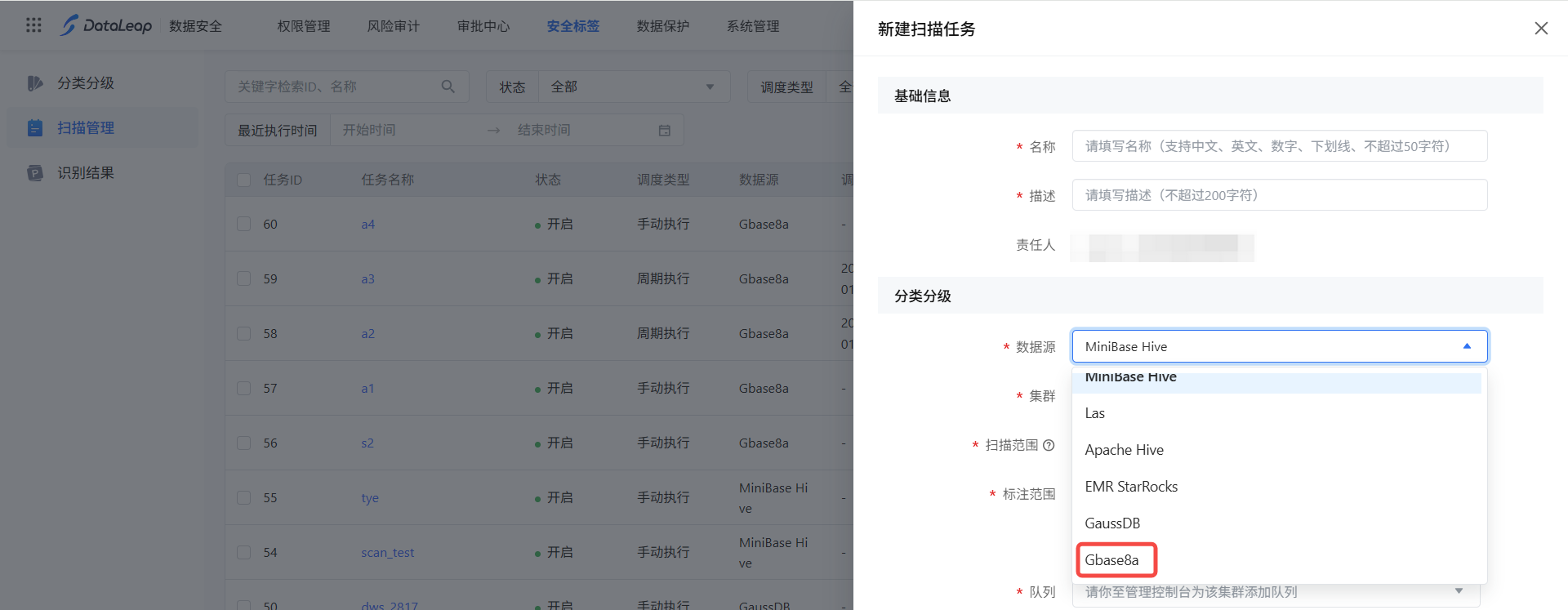Open task a3 link
1568x610 pixels.
368,278
